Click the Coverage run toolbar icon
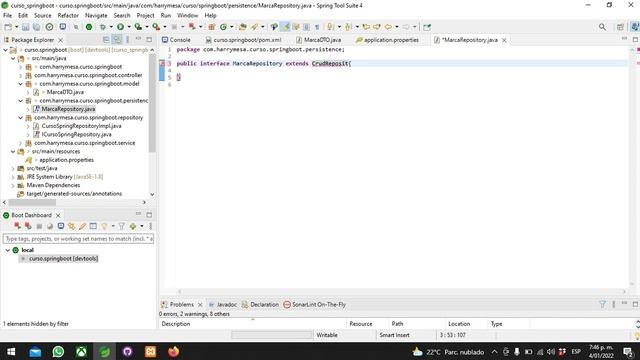The height and width of the screenshot is (360, 640). [138, 27]
